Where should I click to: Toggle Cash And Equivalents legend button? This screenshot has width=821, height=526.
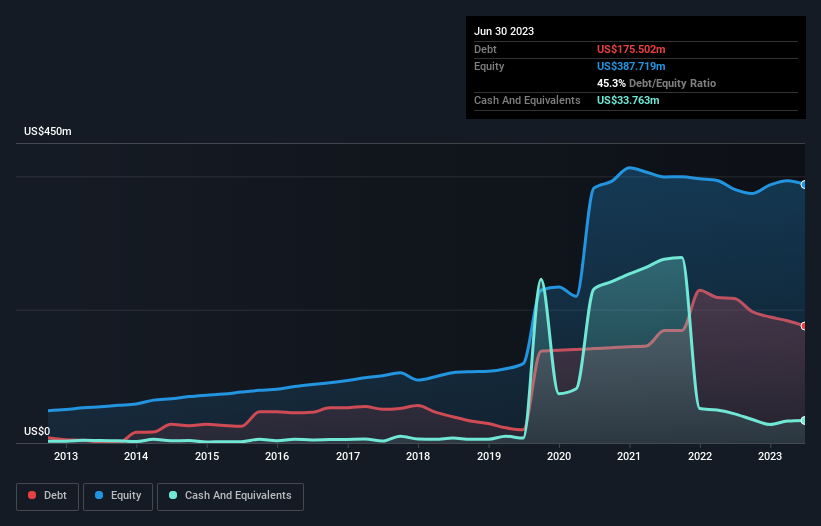(x=230, y=496)
